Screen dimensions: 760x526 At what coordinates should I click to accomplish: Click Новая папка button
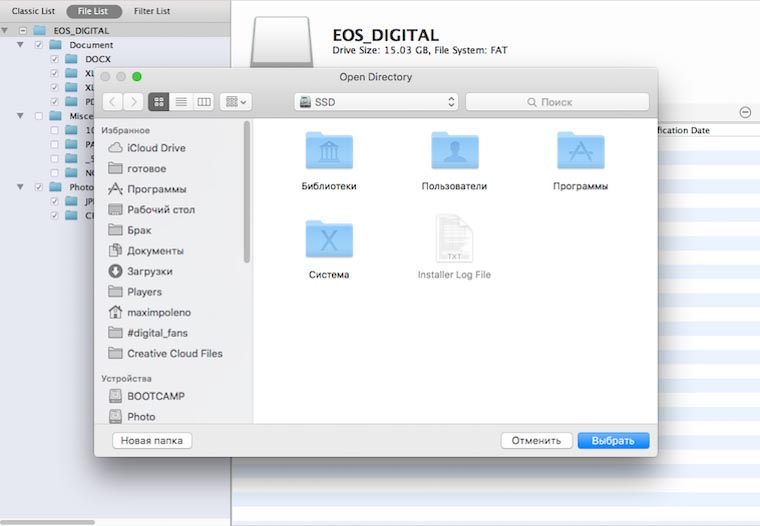tap(152, 441)
